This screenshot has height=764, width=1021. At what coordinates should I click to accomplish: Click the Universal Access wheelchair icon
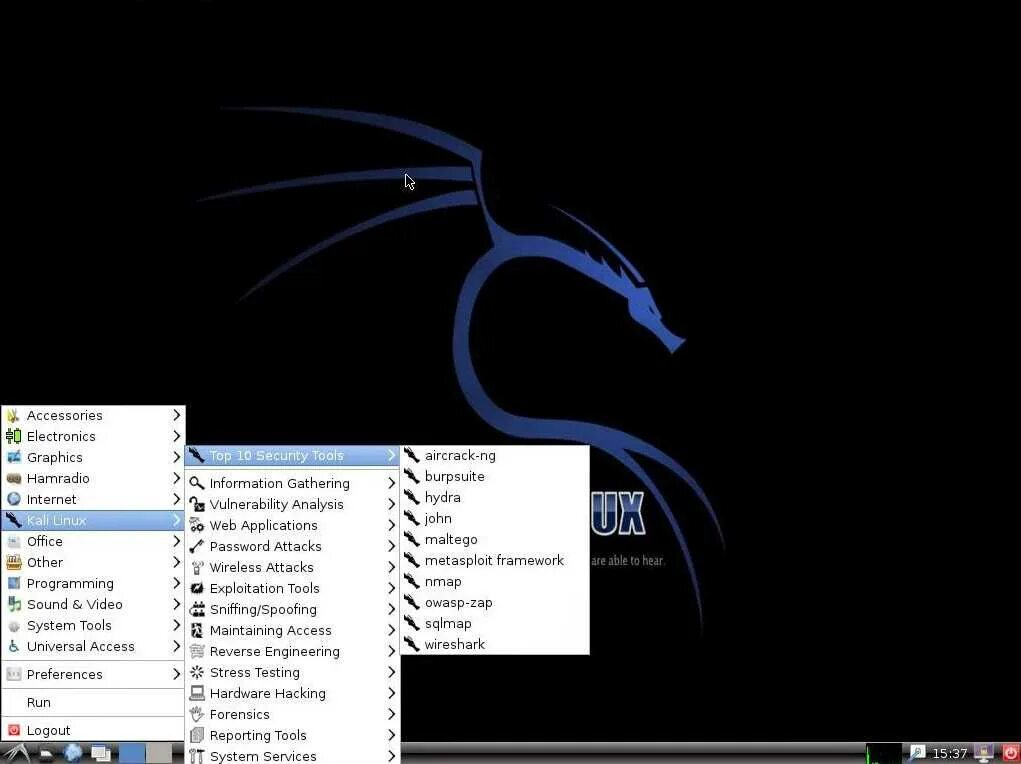(x=14, y=646)
